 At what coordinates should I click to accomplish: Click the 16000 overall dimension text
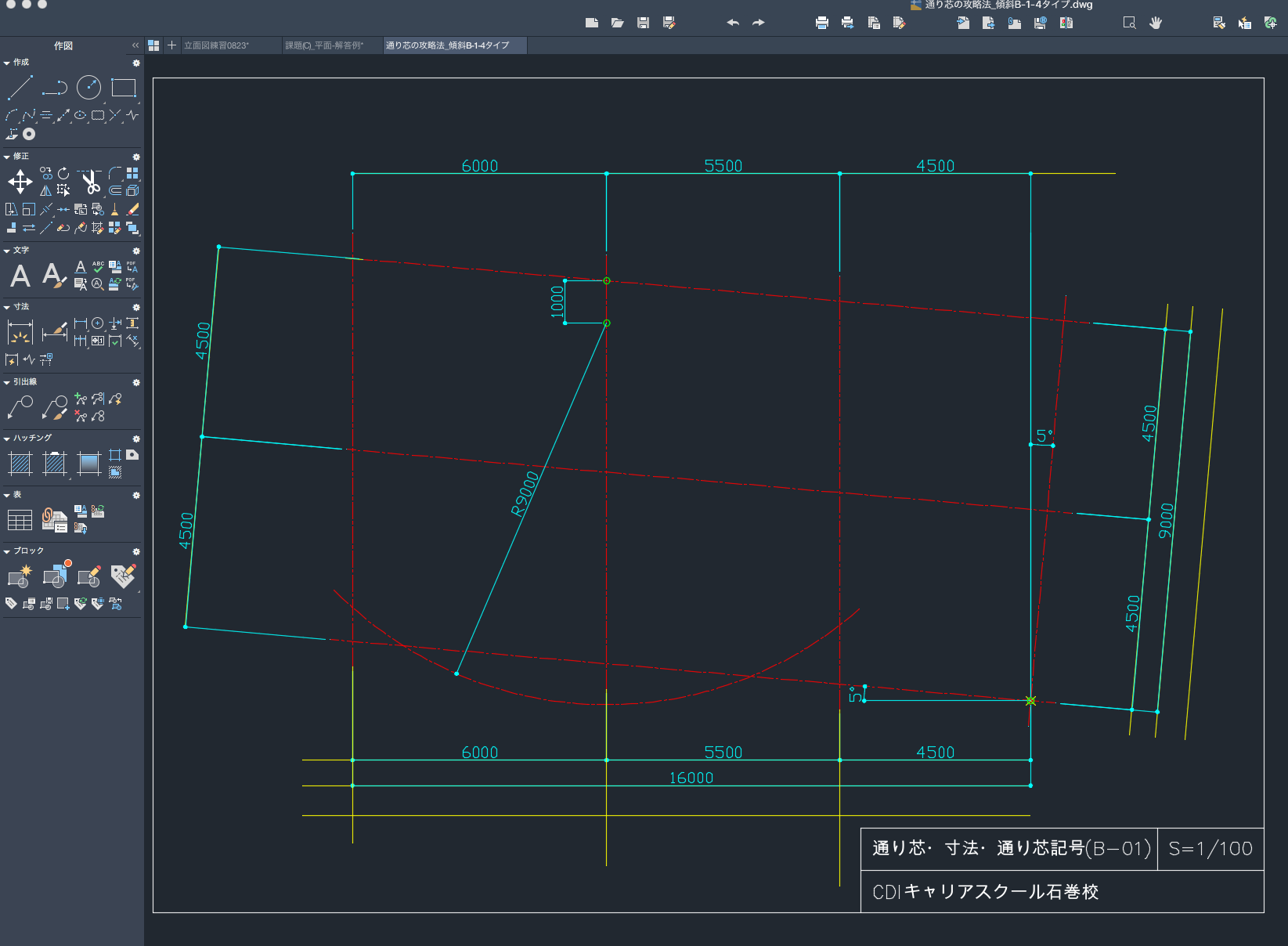pos(691,778)
